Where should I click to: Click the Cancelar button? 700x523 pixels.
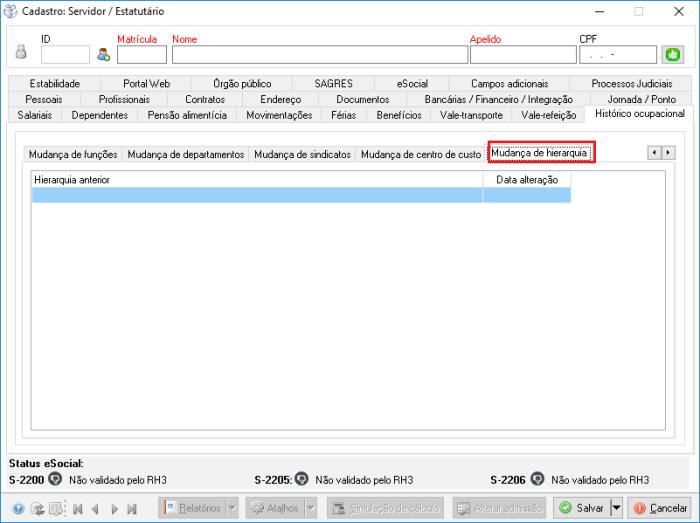coord(659,508)
